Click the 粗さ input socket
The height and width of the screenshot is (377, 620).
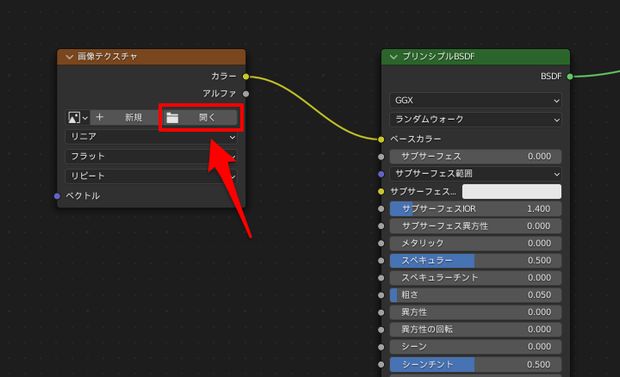click(381, 296)
